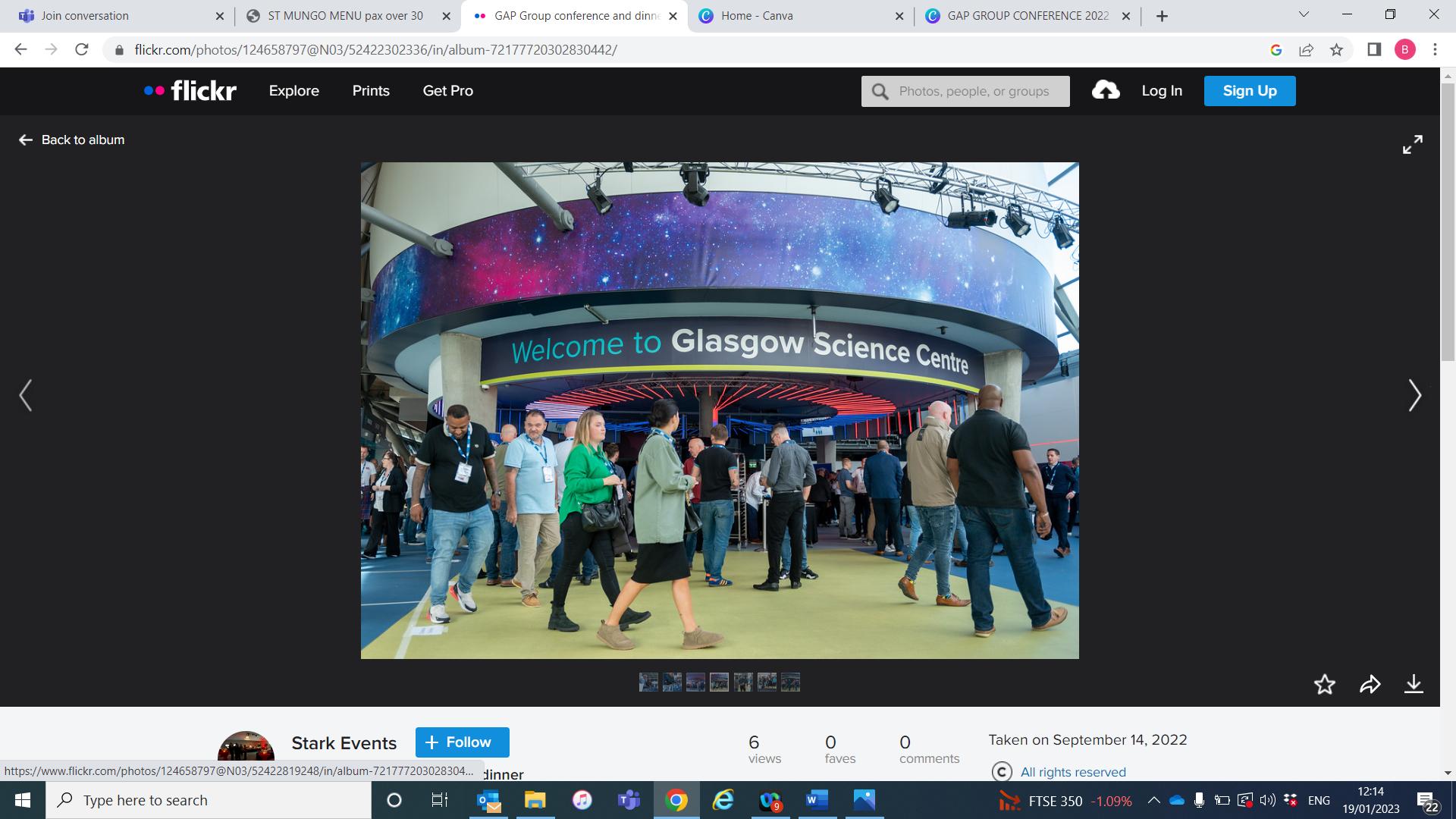This screenshot has width=1456, height=819.
Task: Open Chrome three-dot menu
Action: point(1435,50)
